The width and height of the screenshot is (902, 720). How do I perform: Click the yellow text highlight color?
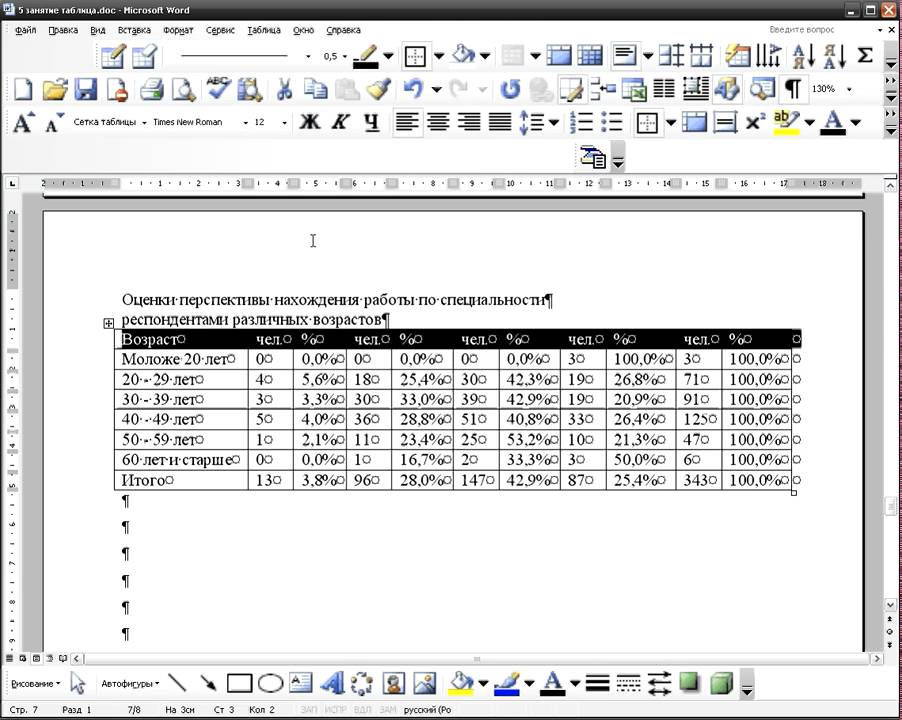point(787,123)
